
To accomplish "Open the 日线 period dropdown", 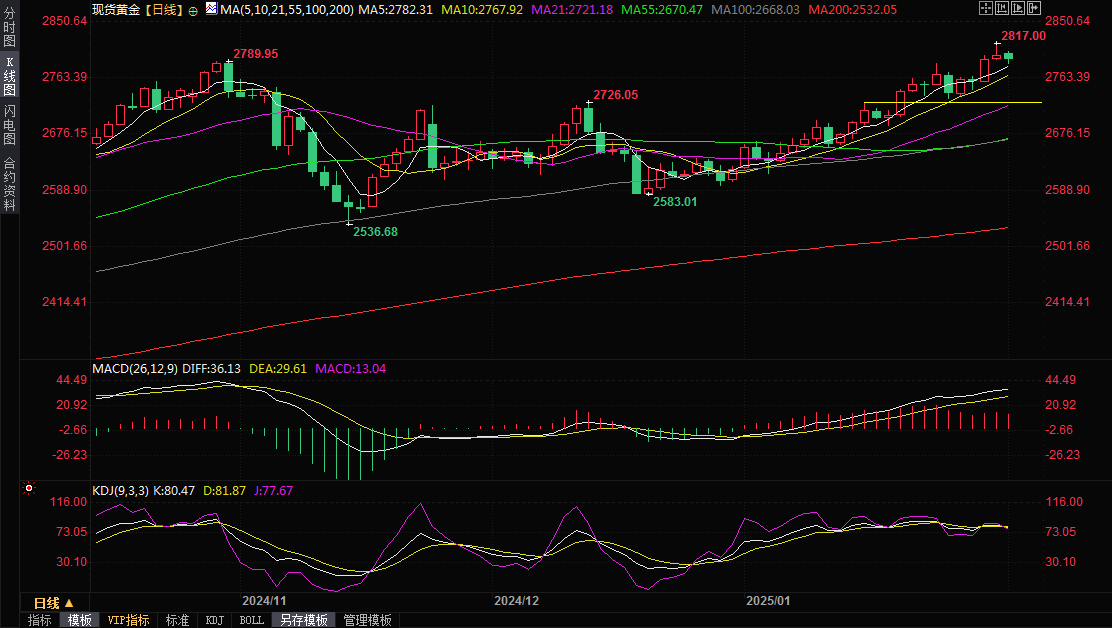I will tap(54, 603).
